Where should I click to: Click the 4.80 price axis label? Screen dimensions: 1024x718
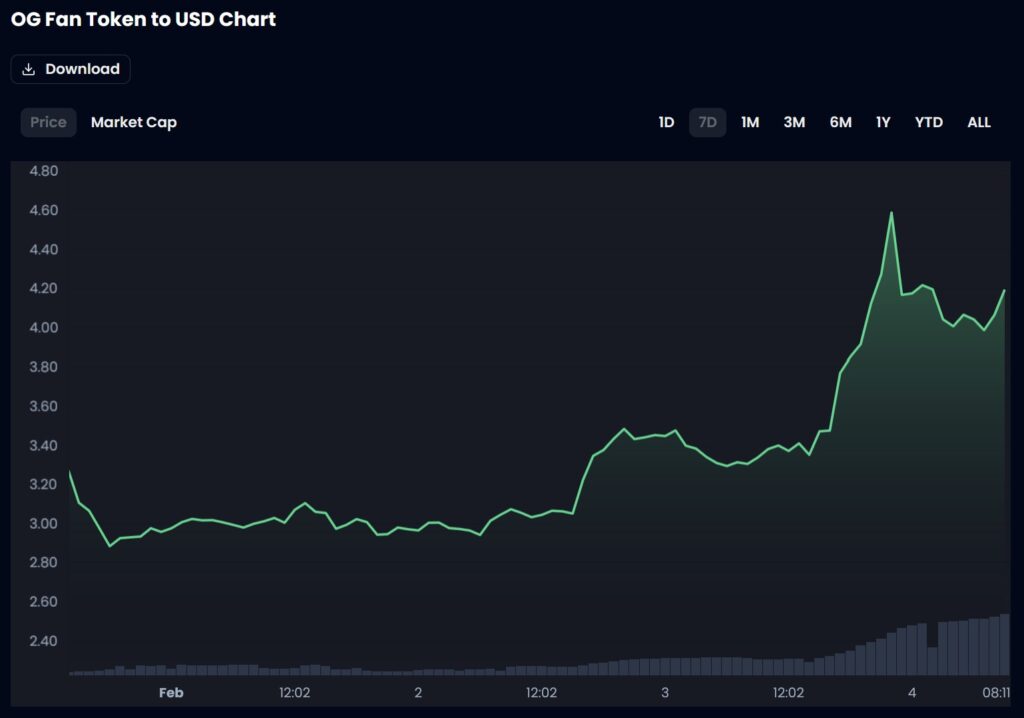(44, 171)
